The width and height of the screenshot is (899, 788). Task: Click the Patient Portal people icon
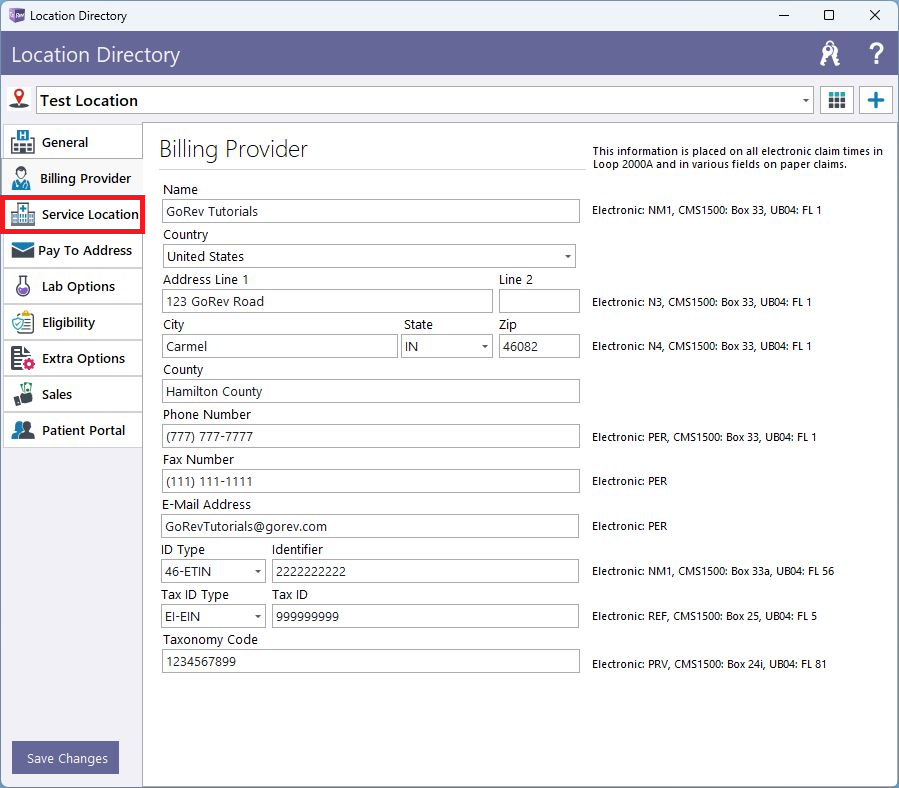pyautogui.click(x=23, y=430)
